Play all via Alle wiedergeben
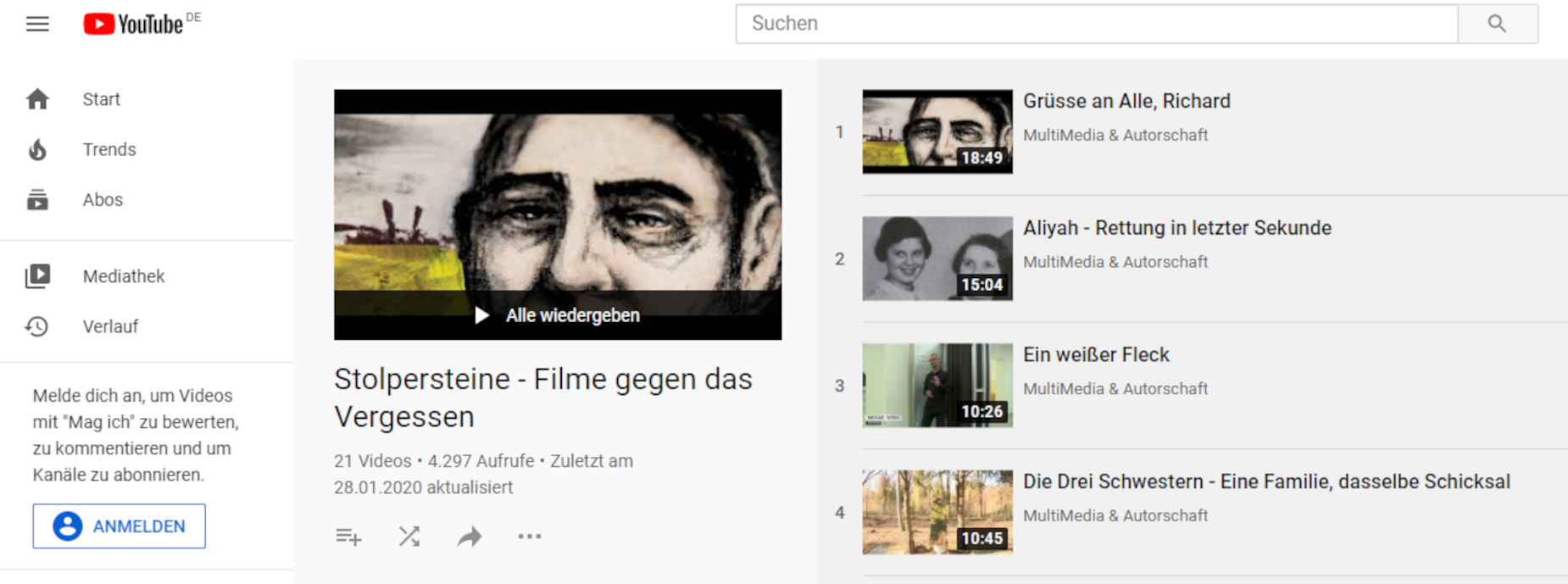The height and width of the screenshot is (584, 1568). coord(558,315)
